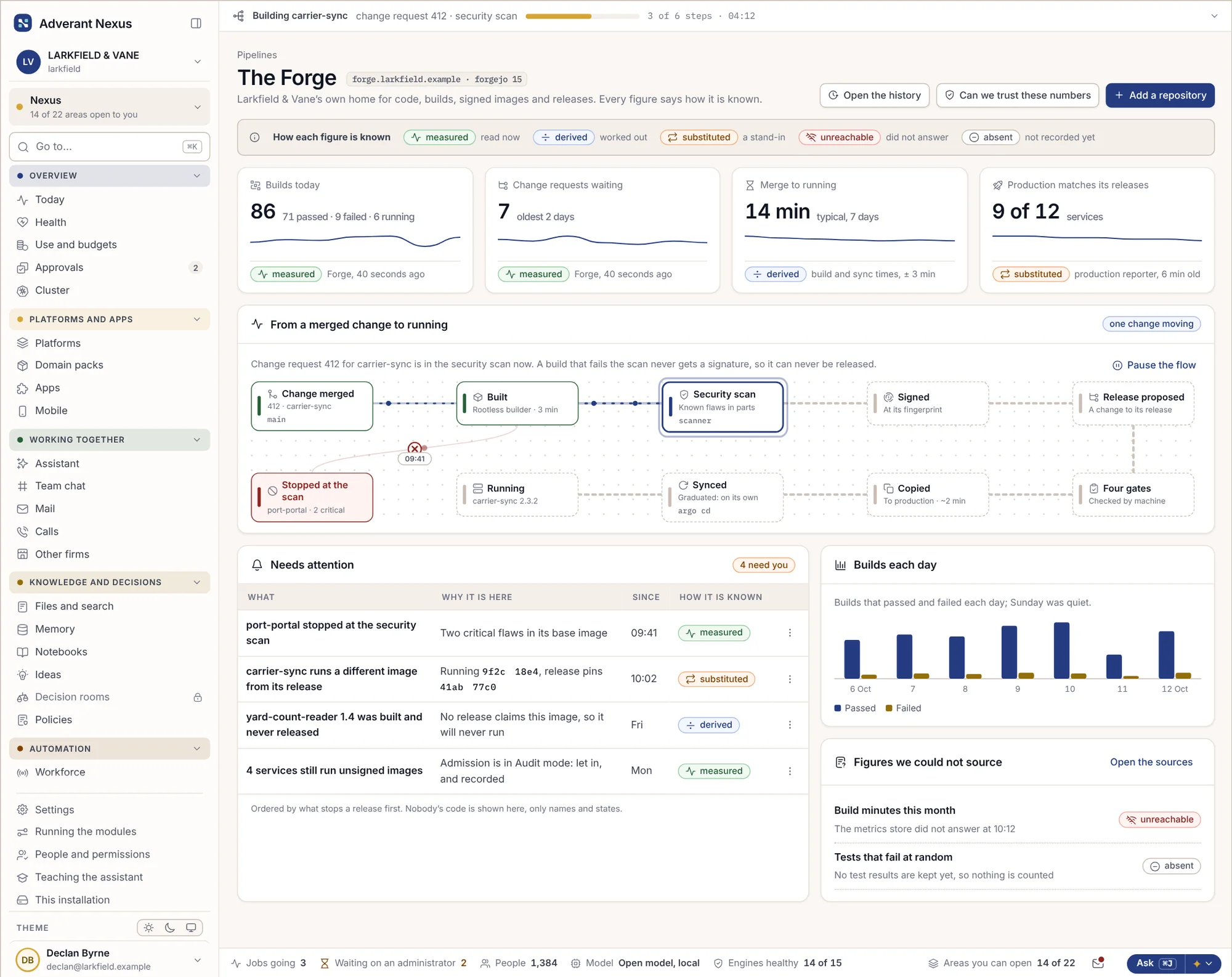Click the Team chat hash icon
Viewport: 1232px width, 977px height.
coord(23,486)
